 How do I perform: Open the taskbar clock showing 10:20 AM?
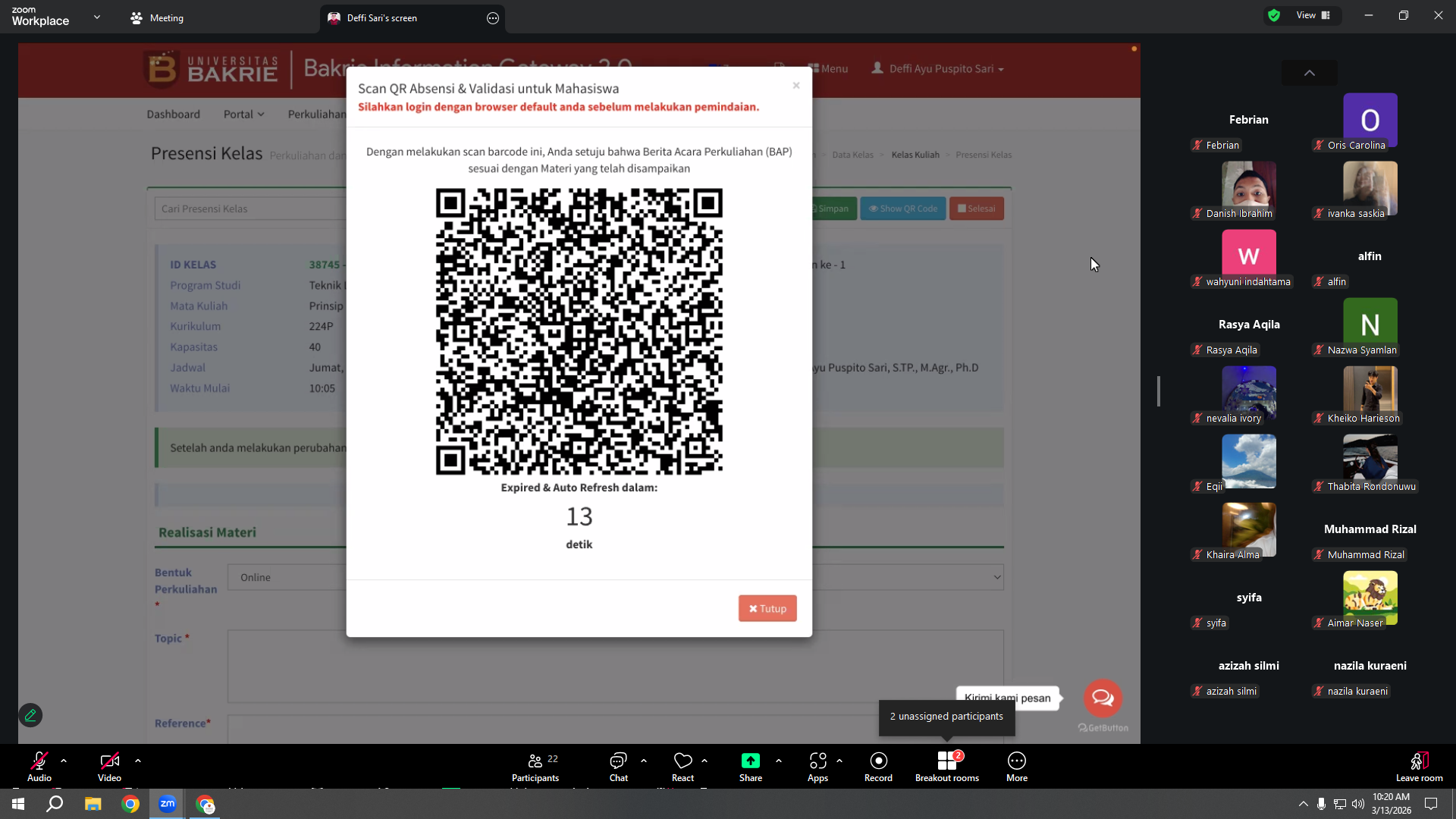(x=1392, y=804)
